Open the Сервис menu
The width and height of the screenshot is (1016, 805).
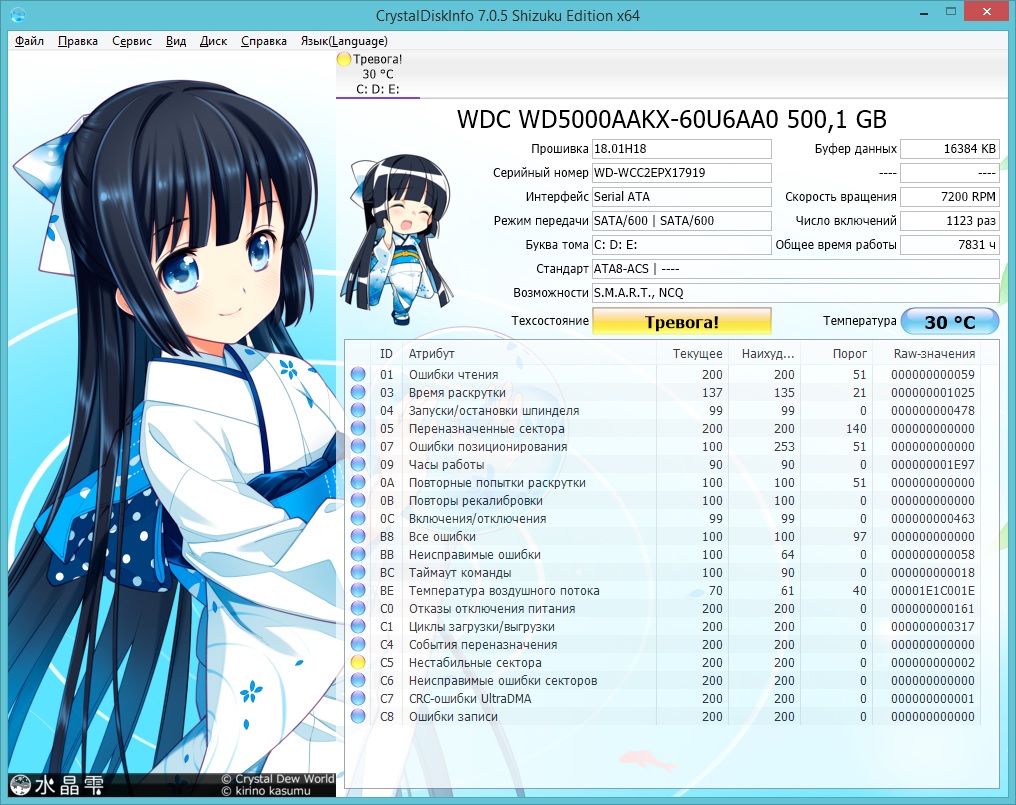[x=132, y=41]
